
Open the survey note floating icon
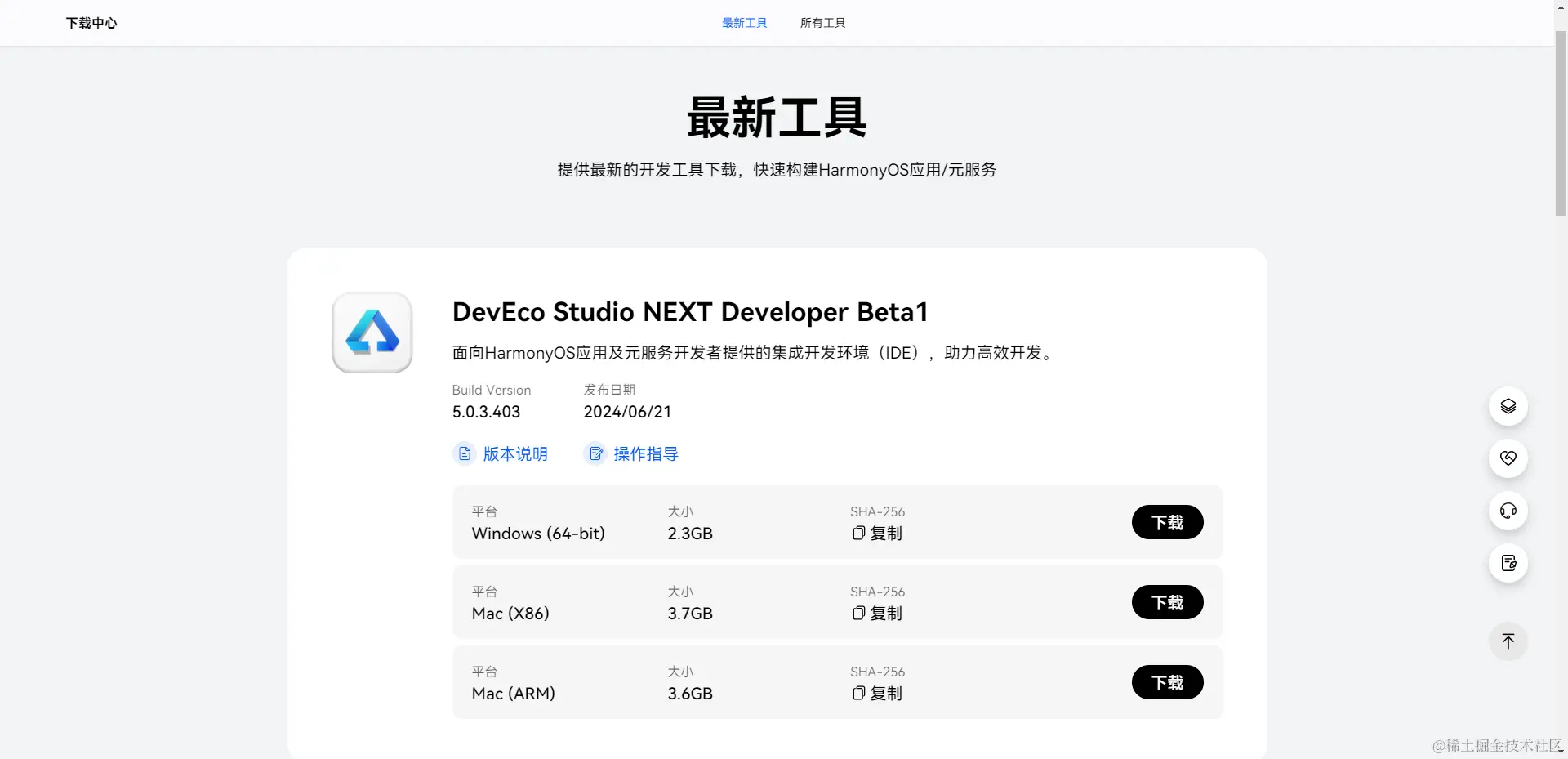click(1508, 563)
